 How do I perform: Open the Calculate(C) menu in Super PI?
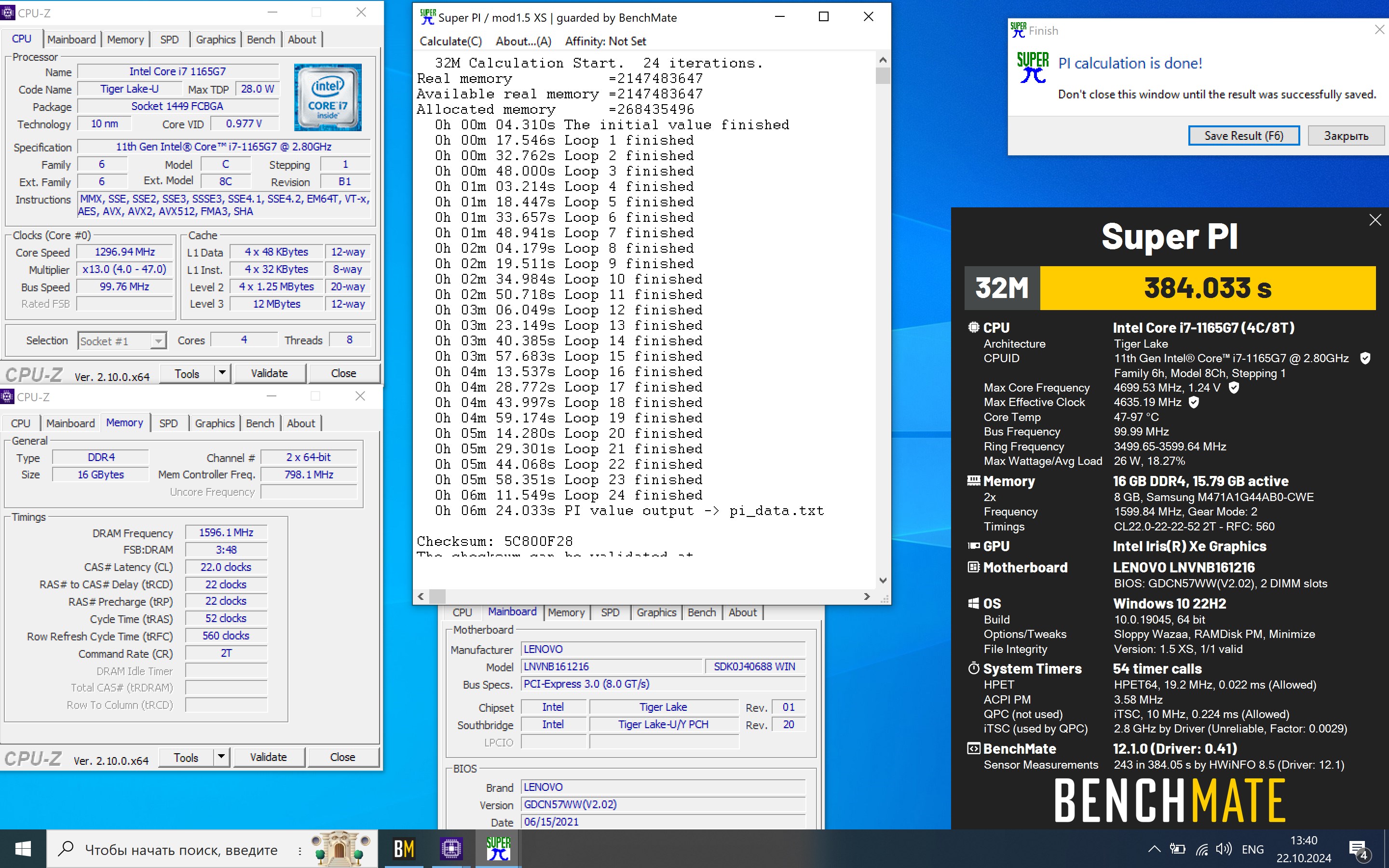(450, 41)
